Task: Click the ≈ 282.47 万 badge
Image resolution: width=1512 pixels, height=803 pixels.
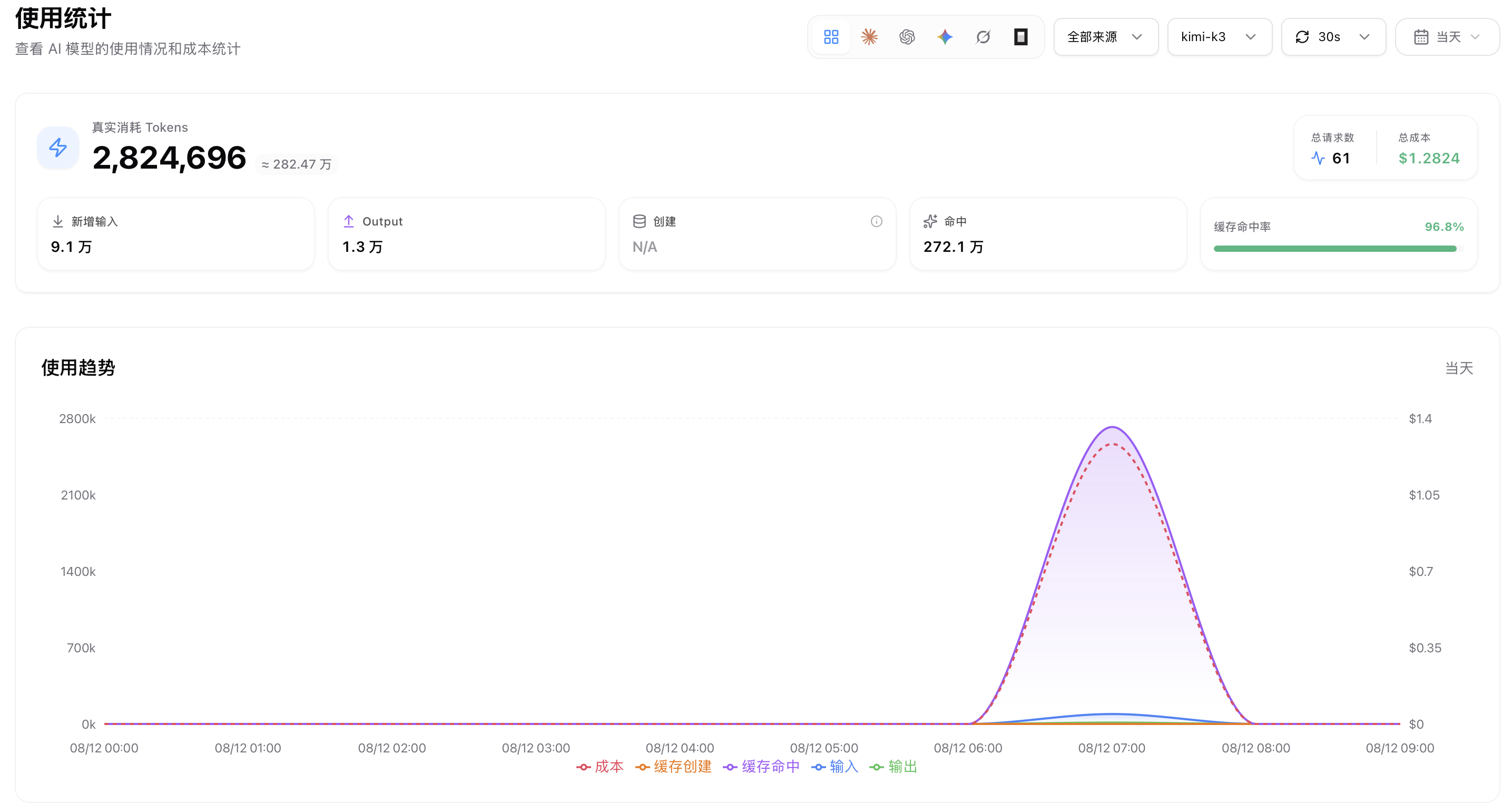Action: pyautogui.click(x=297, y=164)
